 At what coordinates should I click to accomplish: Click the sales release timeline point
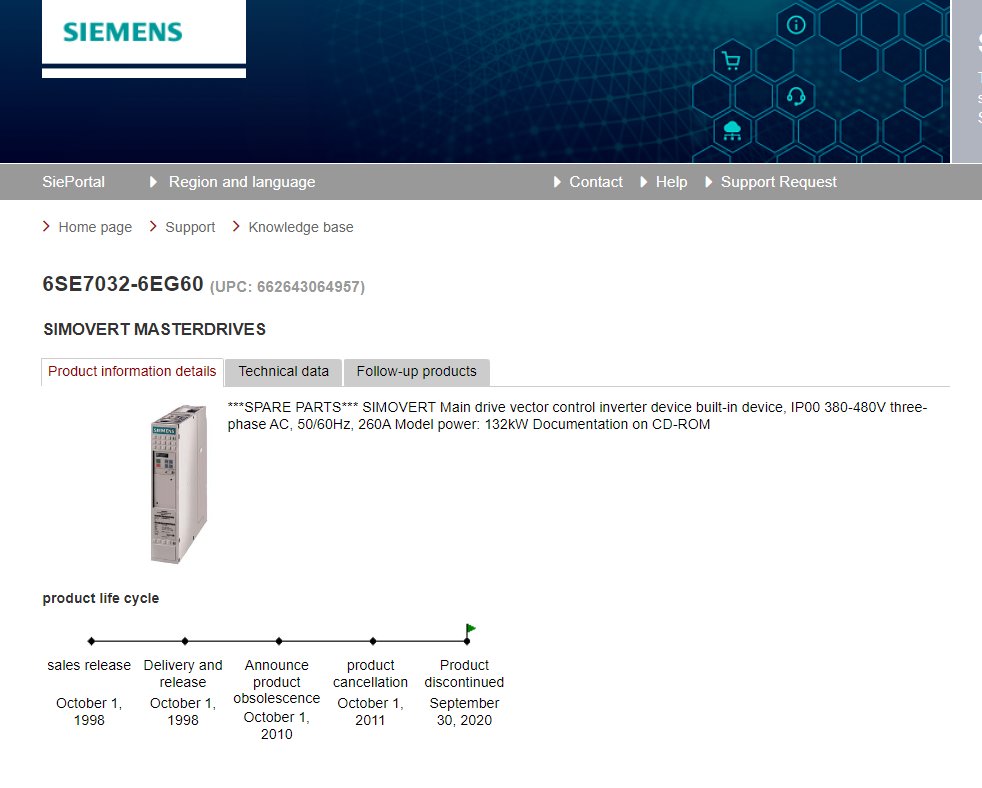coord(91,641)
